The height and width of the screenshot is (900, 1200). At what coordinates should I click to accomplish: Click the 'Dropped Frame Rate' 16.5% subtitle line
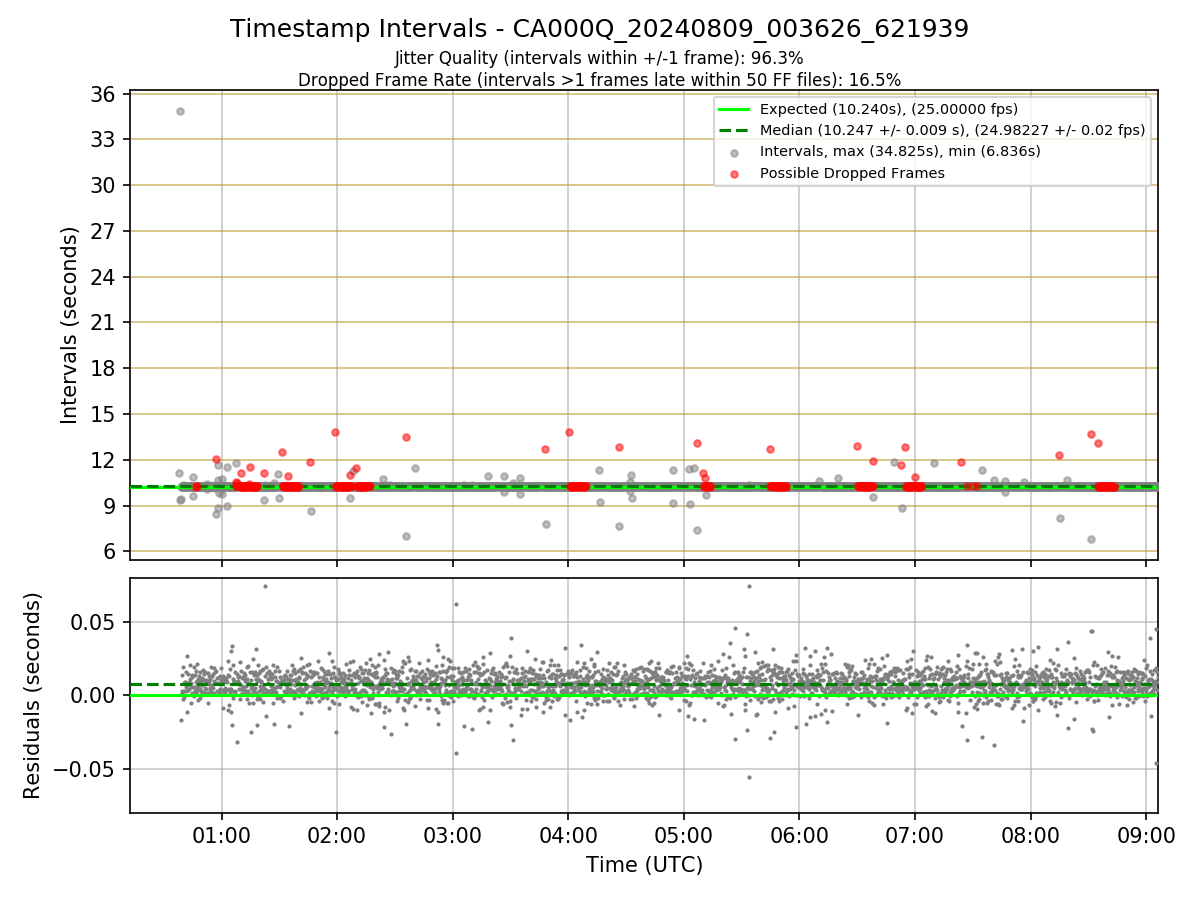pos(599,80)
